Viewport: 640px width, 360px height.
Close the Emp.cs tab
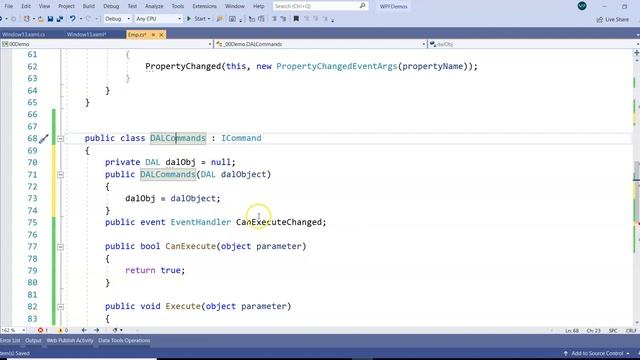click(x=161, y=35)
